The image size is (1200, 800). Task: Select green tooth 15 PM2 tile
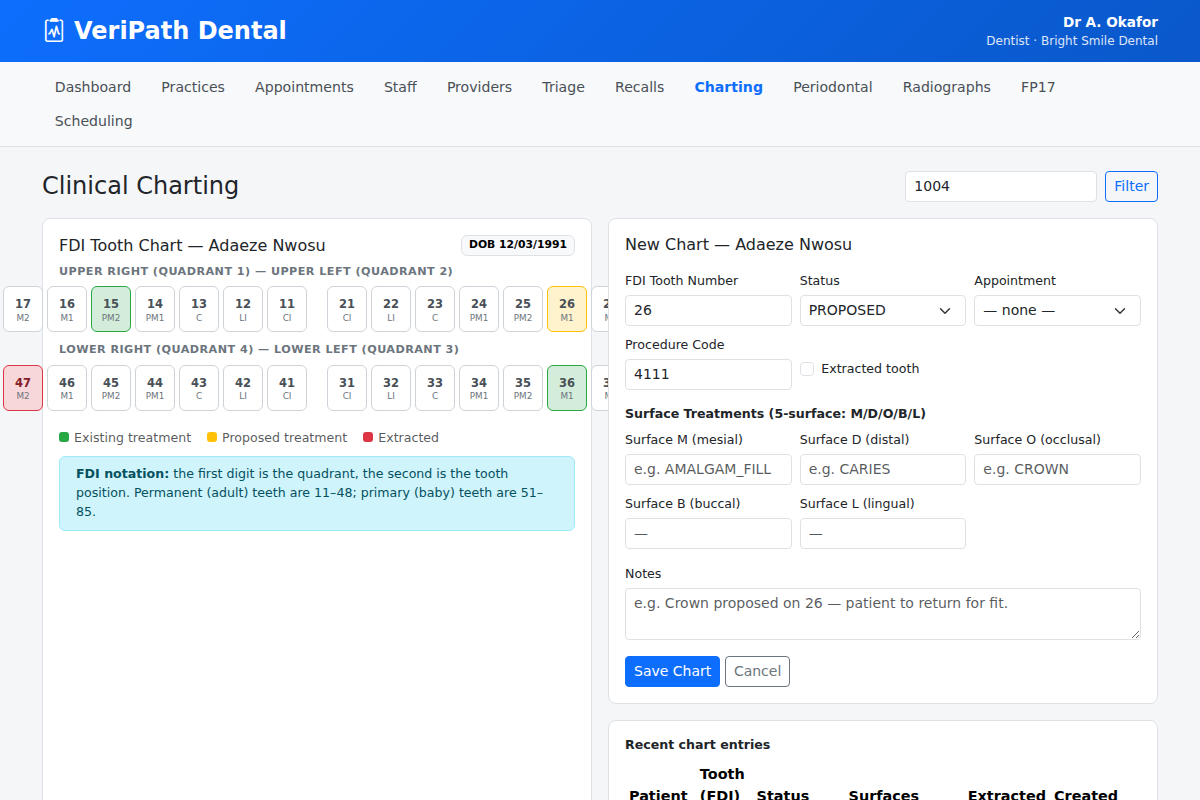click(x=111, y=309)
